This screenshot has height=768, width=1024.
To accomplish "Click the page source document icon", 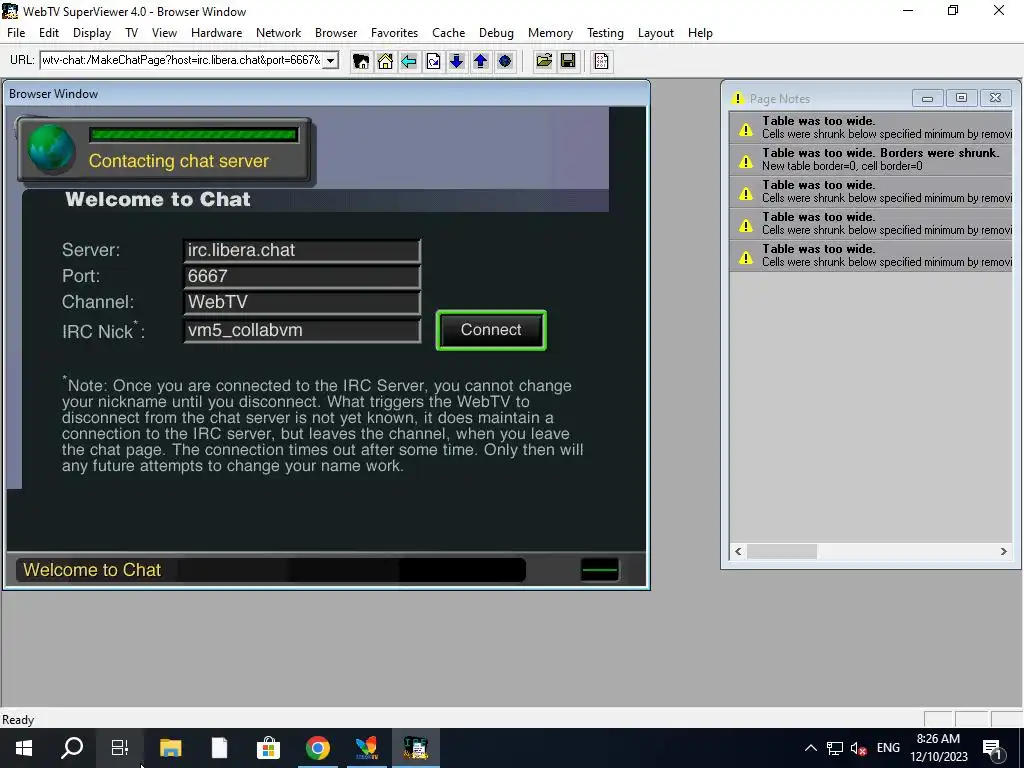I will (x=601, y=61).
